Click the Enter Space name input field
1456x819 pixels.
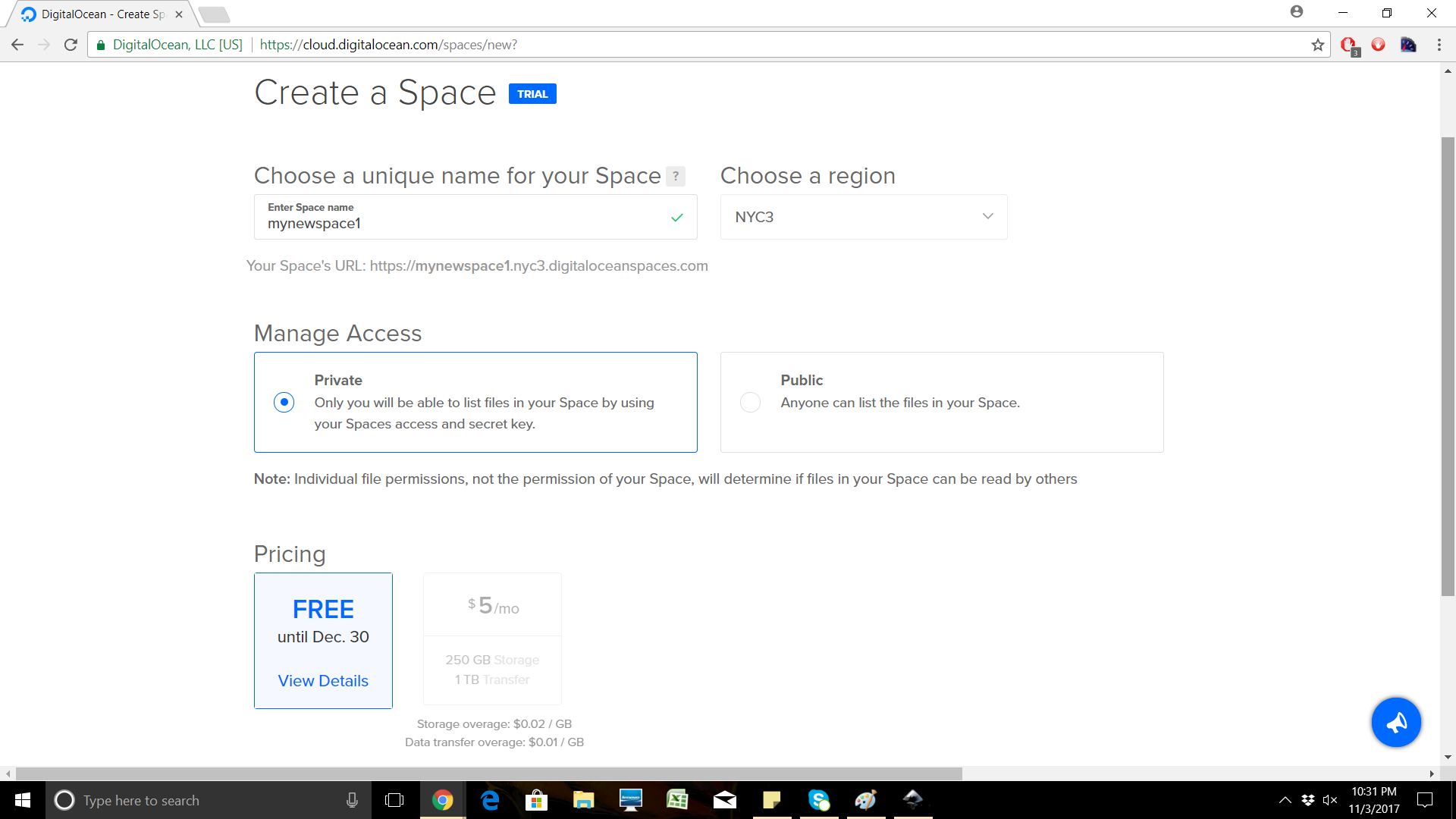click(463, 223)
